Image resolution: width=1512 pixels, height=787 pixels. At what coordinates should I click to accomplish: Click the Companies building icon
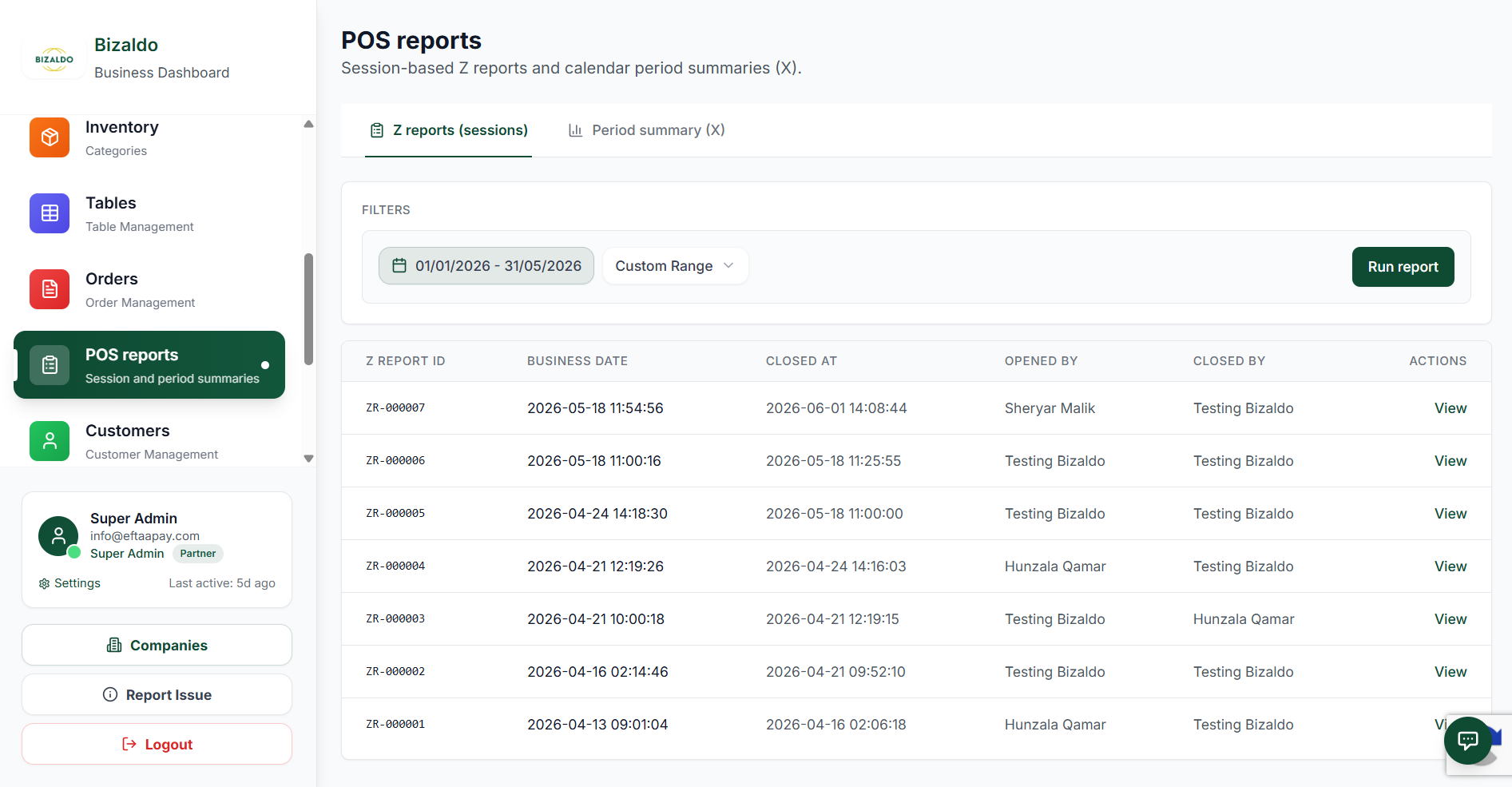(x=114, y=645)
